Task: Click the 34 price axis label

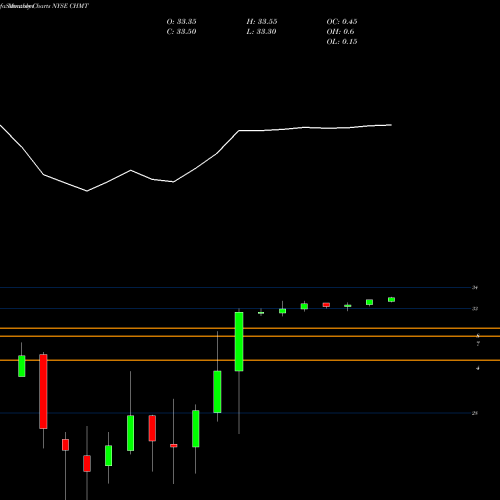Action: (x=475, y=287)
